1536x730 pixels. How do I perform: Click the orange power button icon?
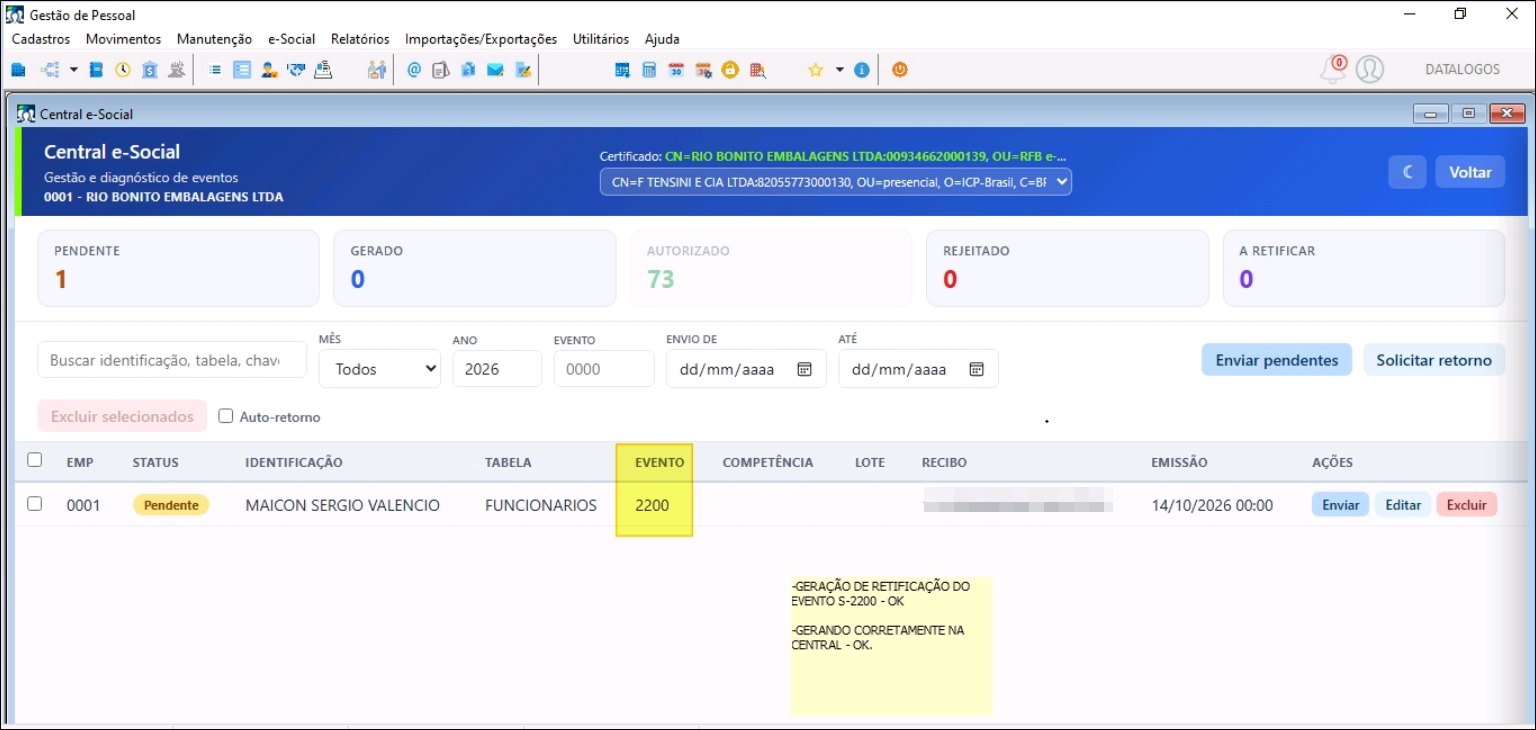900,70
